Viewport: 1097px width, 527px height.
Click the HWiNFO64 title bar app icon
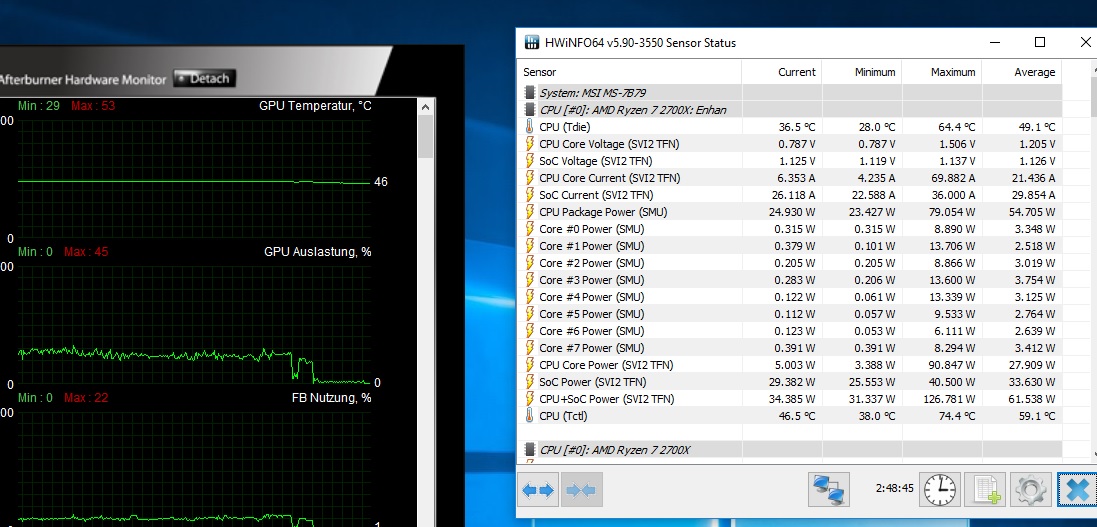tap(532, 43)
